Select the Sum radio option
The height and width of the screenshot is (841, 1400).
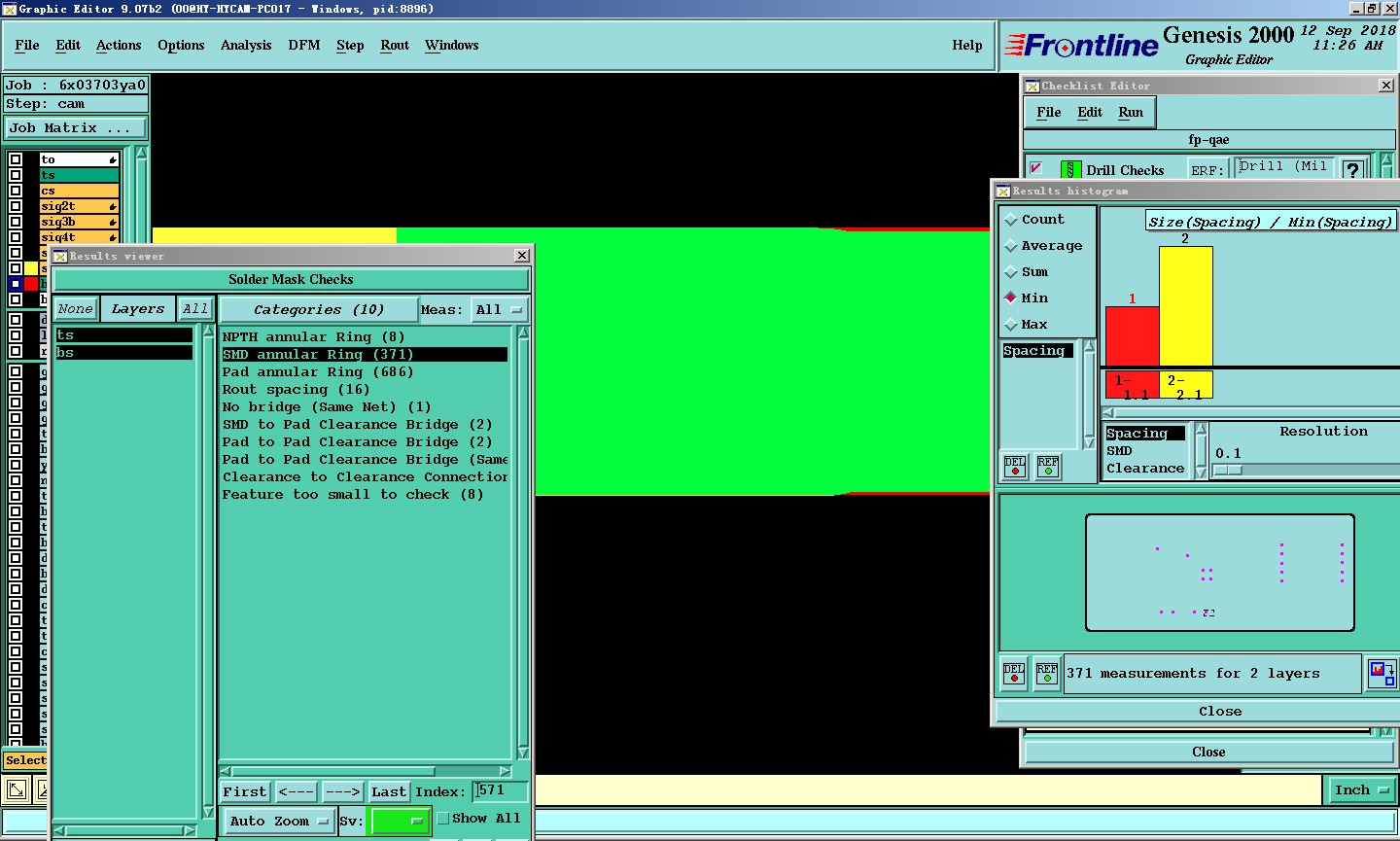(x=1011, y=272)
